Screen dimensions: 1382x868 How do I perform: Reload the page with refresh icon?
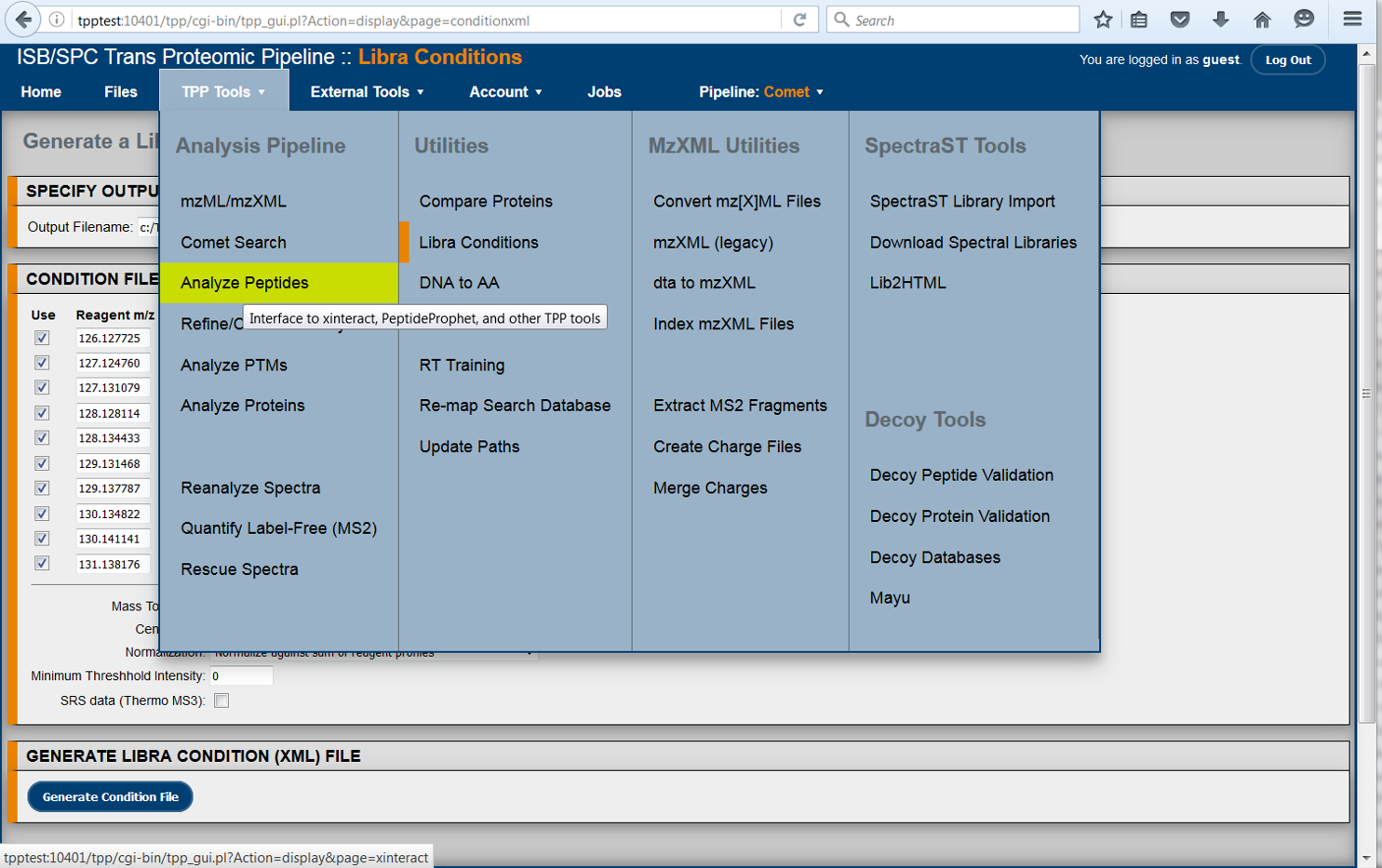[799, 20]
